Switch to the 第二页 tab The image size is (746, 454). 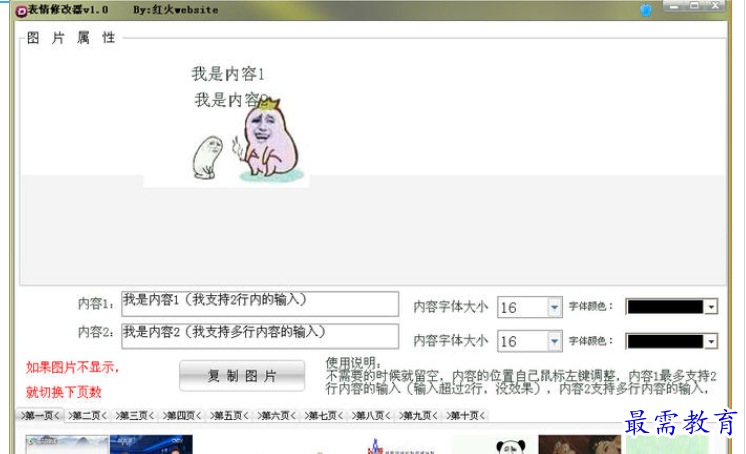[x=88, y=415]
